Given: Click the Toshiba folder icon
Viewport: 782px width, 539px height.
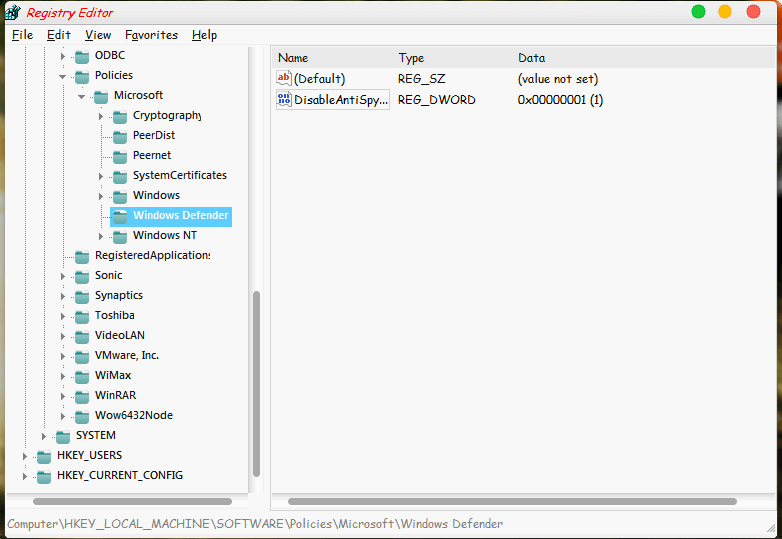Looking at the screenshot, I should 82,317.
